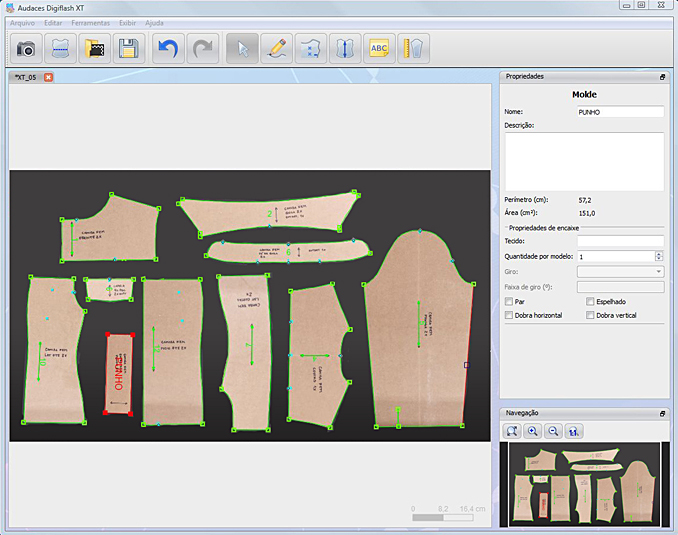Click the fit-to-window zoom icon

(512, 431)
